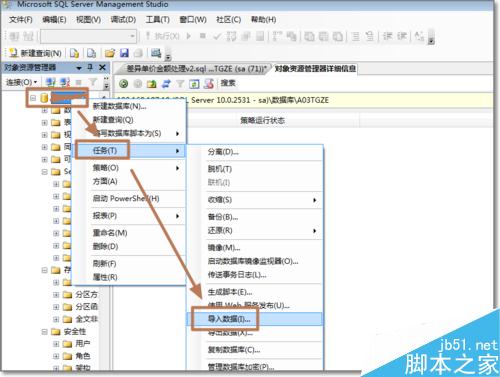Open the 编辑(E) menu
Image resolution: width=500 pixels, height=377 pixels.
click(x=54, y=20)
